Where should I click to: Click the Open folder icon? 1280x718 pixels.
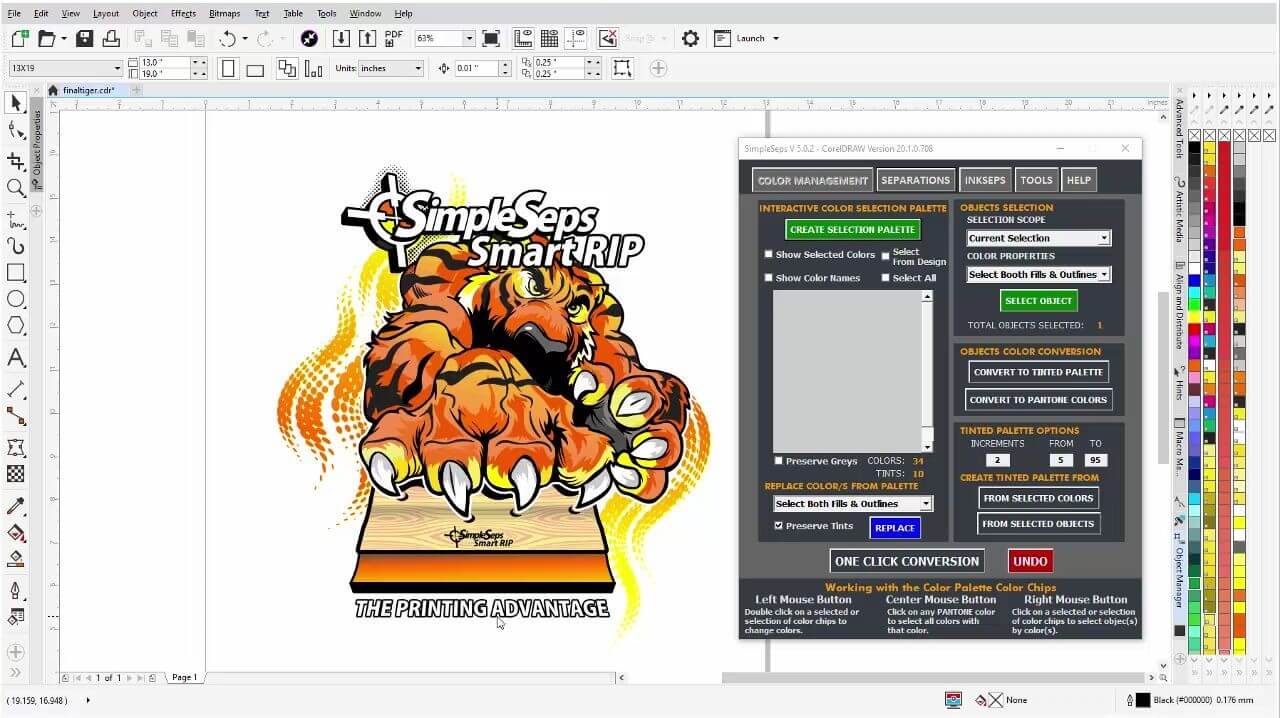click(x=46, y=38)
